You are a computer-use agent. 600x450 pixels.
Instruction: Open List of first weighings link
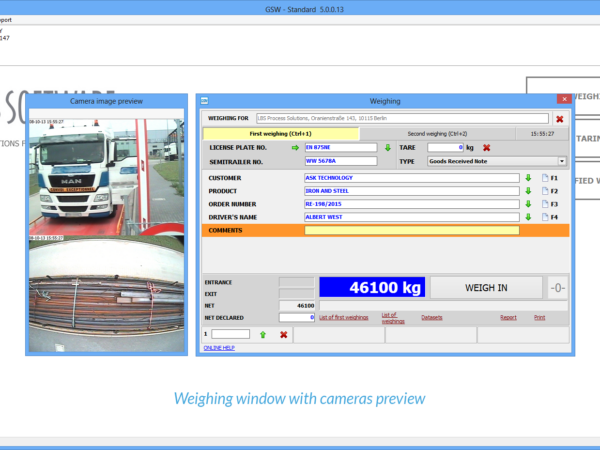(x=344, y=318)
